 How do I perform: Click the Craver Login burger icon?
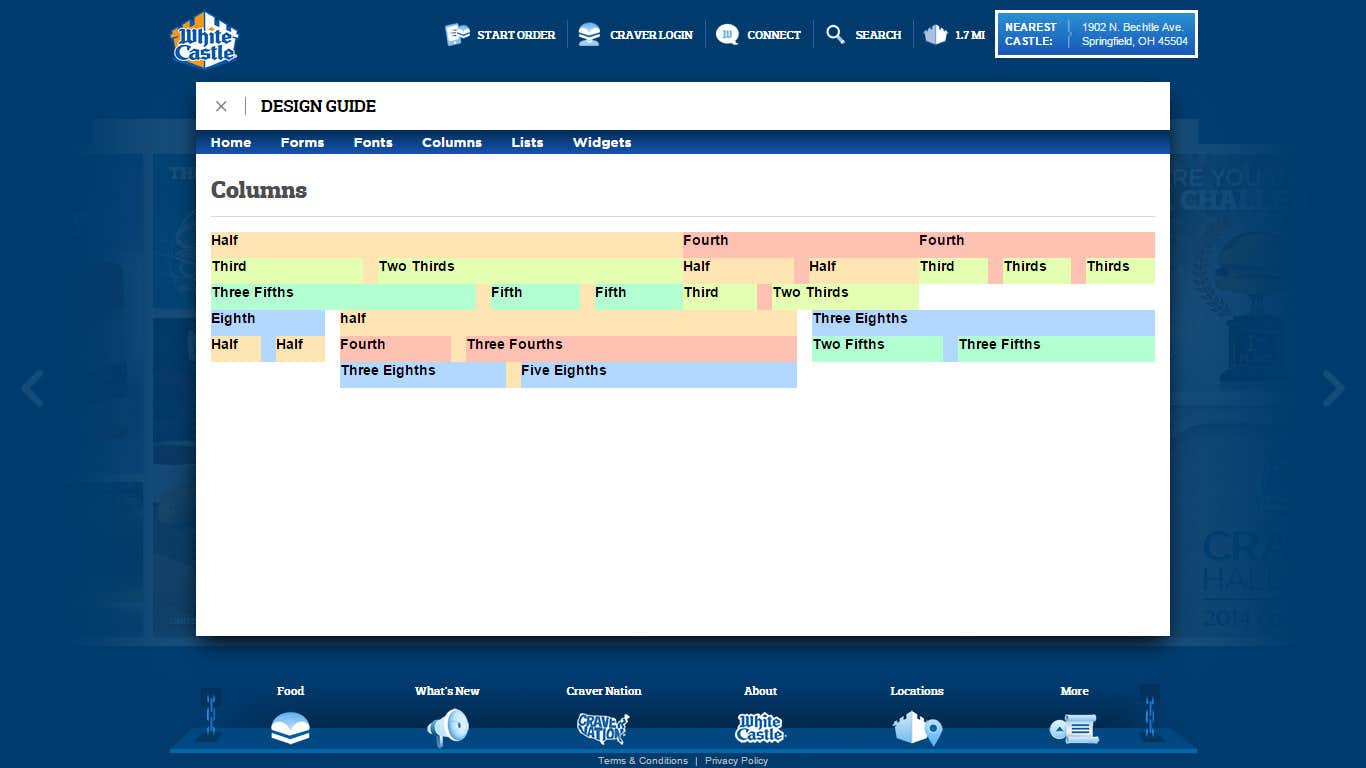590,35
